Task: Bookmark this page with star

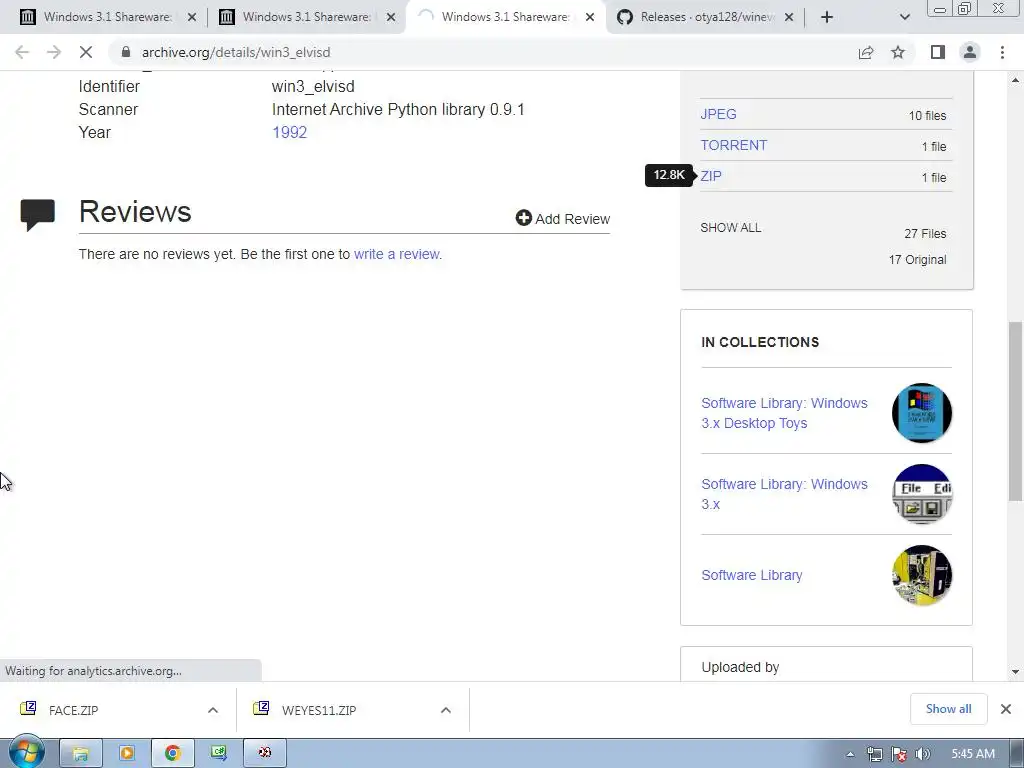Action: (x=898, y=52)
